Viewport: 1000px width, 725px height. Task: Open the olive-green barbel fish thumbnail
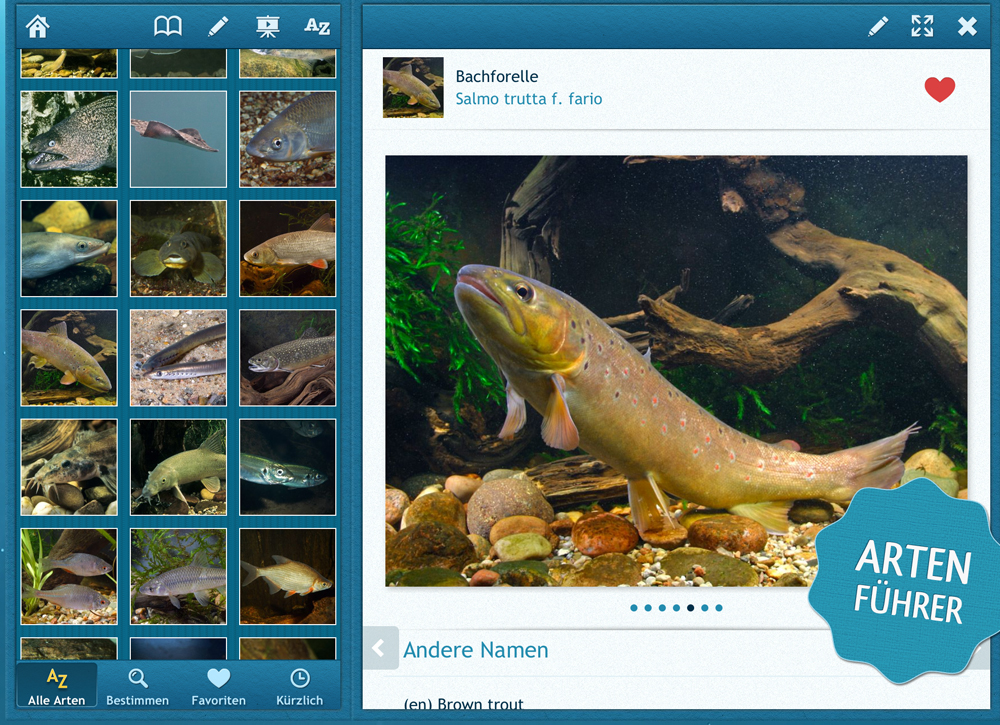179,467
